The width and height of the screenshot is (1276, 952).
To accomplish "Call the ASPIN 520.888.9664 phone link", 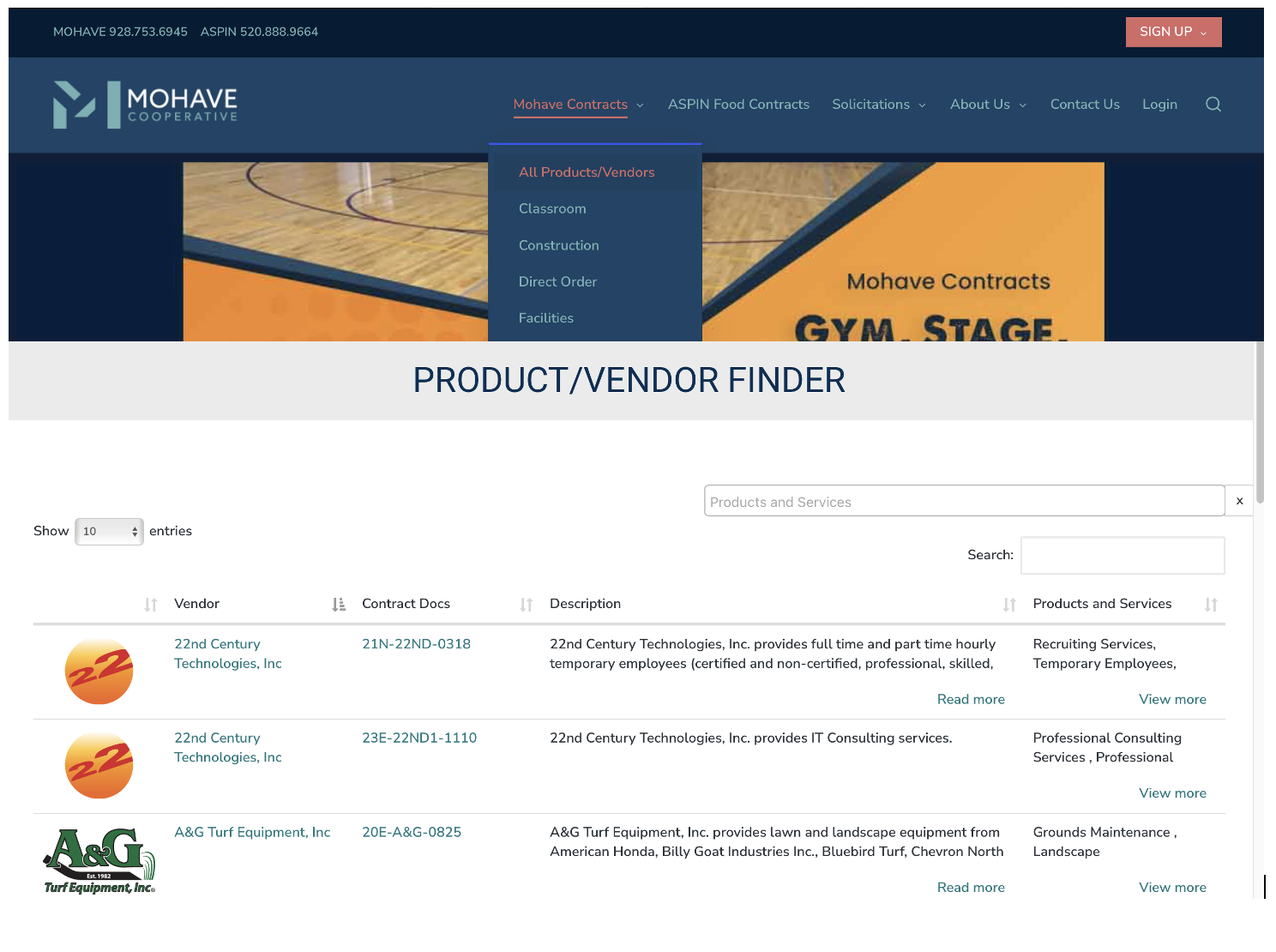I will [259, 32].
